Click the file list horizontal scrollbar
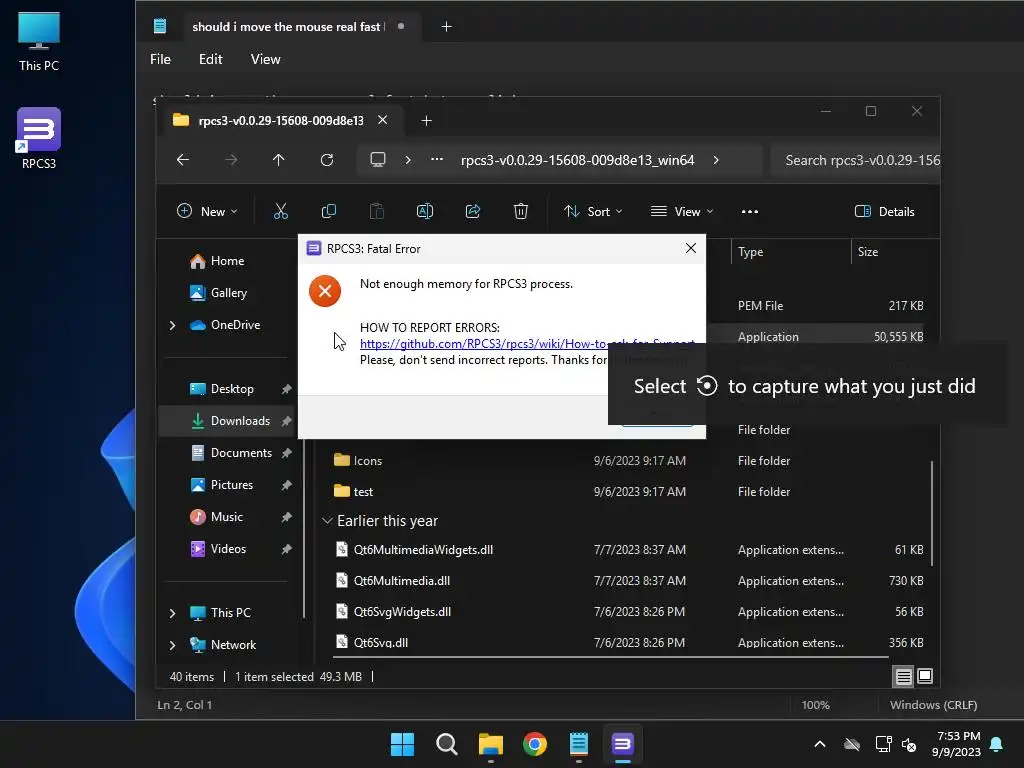 [611, 656]
